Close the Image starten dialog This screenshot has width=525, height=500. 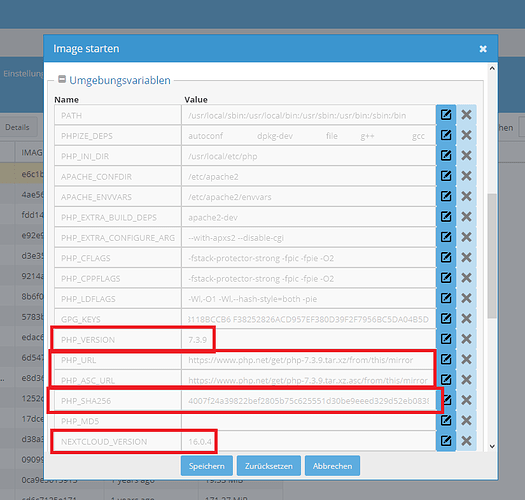point(483,49)
